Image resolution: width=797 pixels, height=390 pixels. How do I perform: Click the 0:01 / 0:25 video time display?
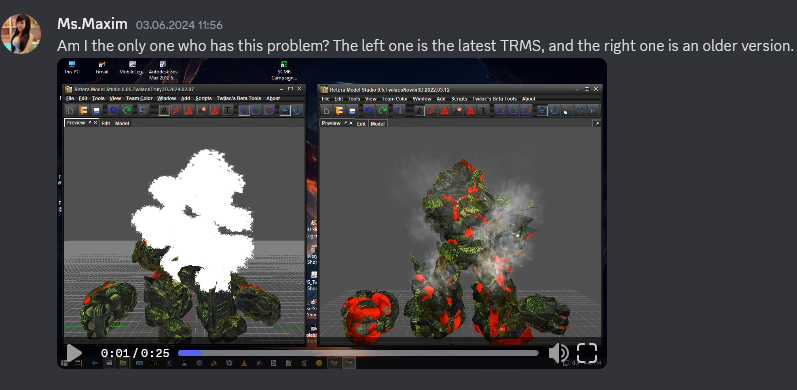(135, 353)
